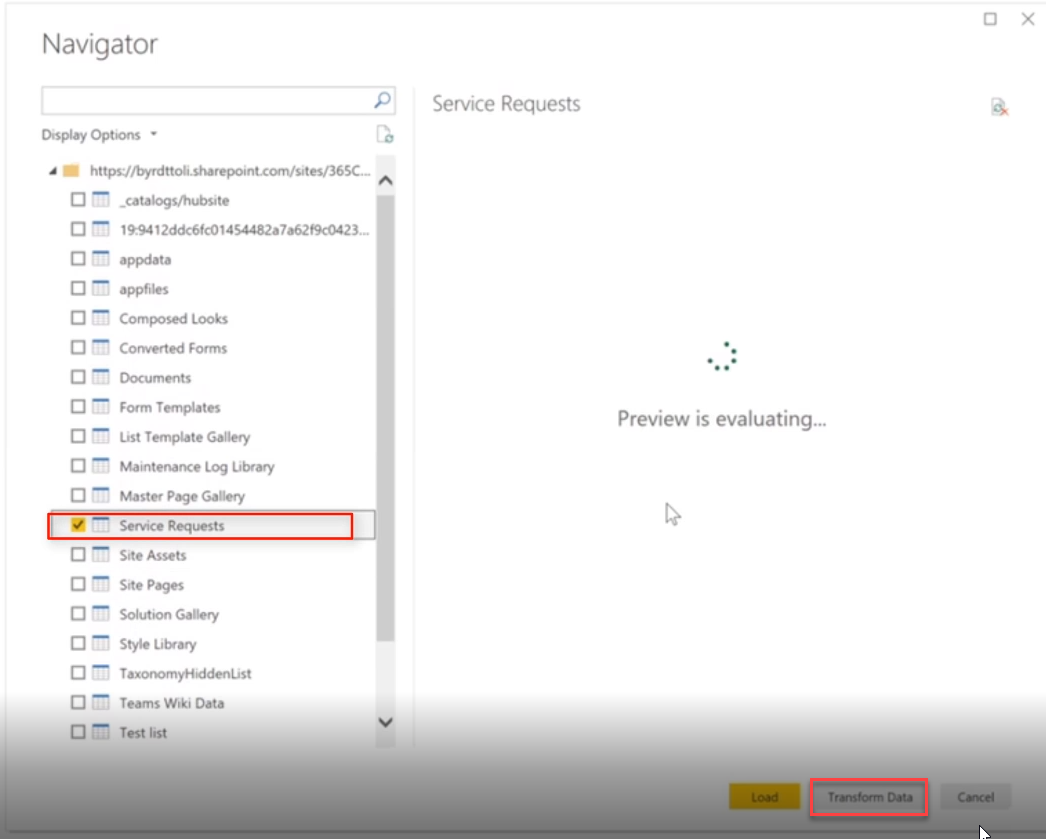Check the Test list checkbox
This screenshot has height=839, width=1046.
pyautogui.click(x=78, y=732)
